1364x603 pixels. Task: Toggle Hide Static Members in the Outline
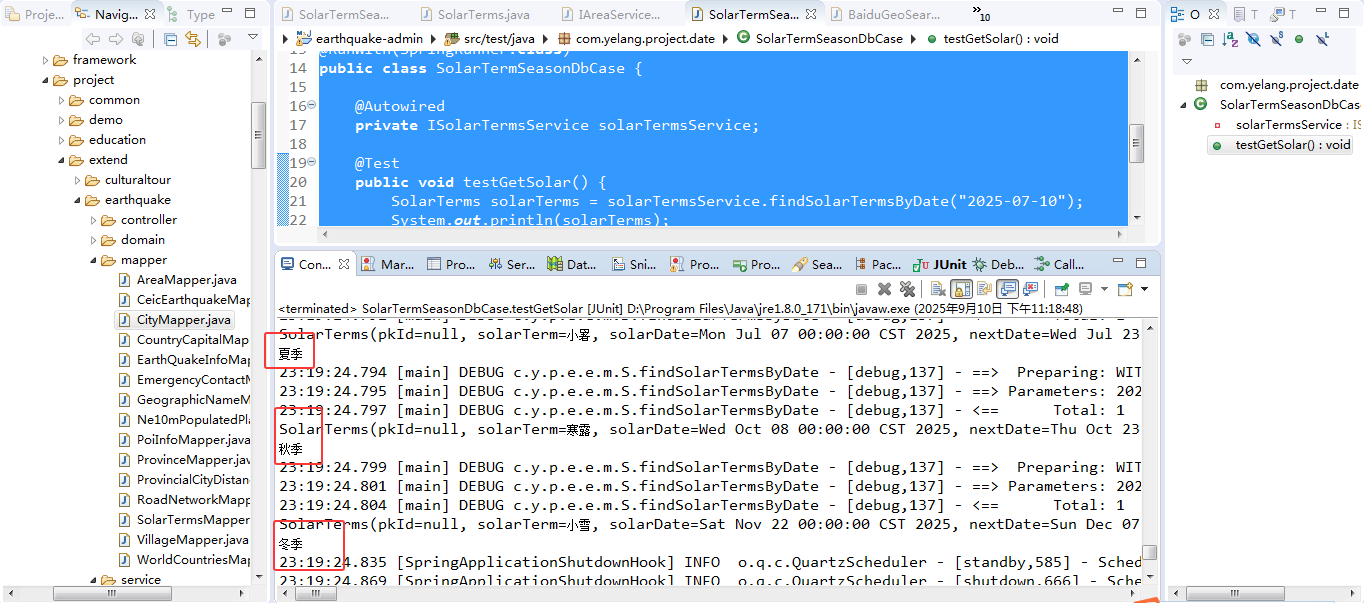coord(1276,39)
